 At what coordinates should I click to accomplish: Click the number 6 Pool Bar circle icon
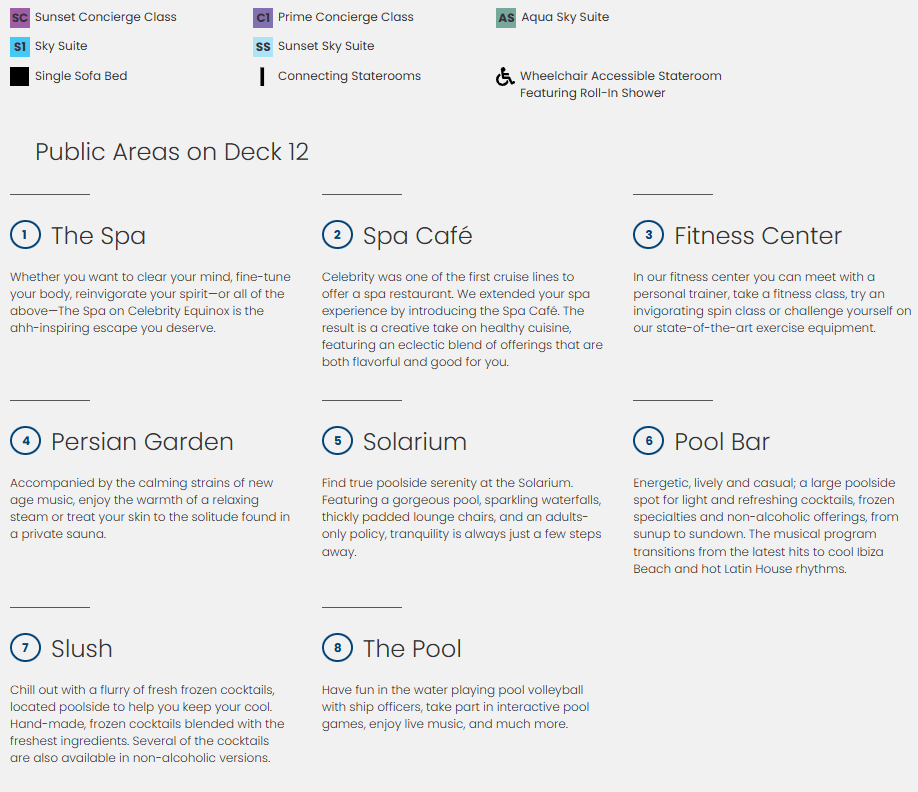coord(648,441)
